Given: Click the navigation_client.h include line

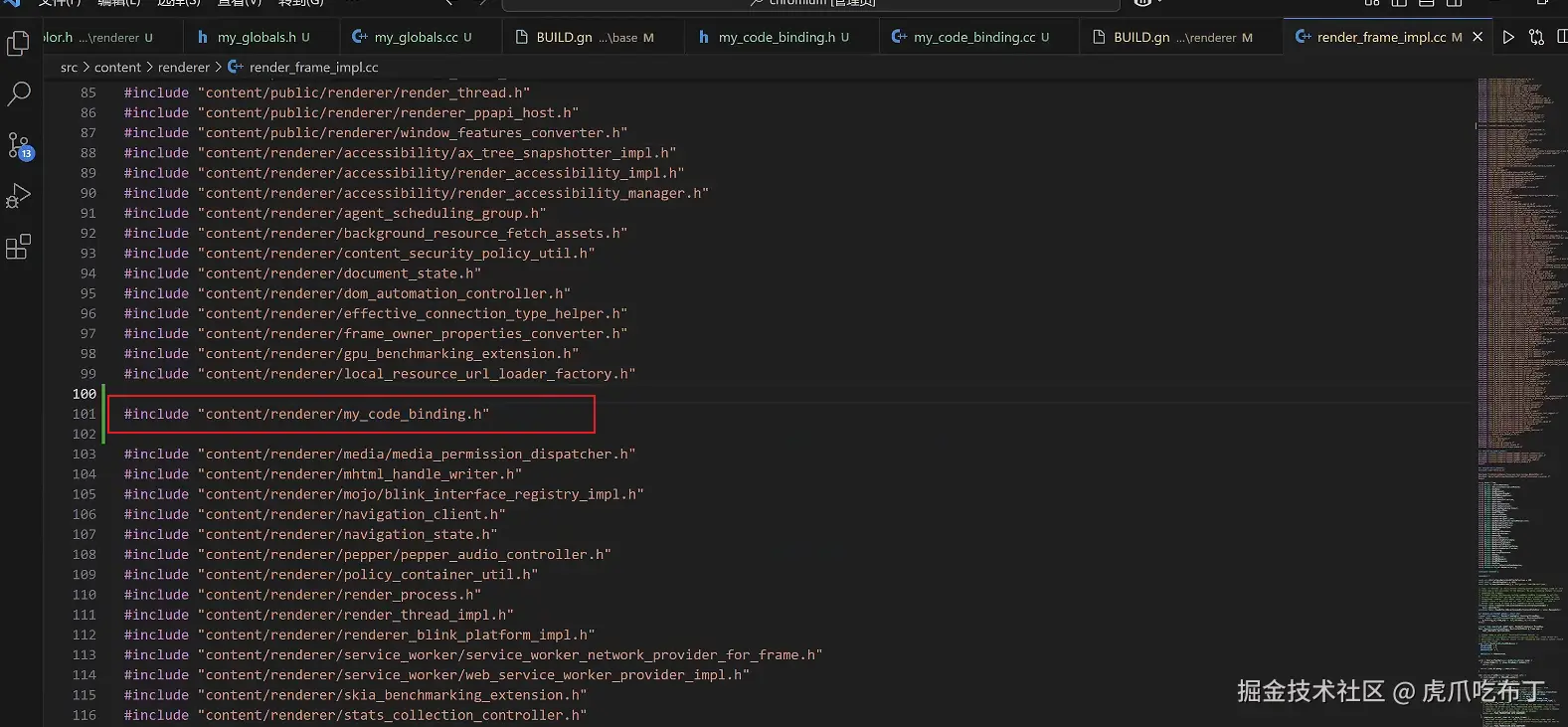Looking at the screenshot, I should 314,514.
